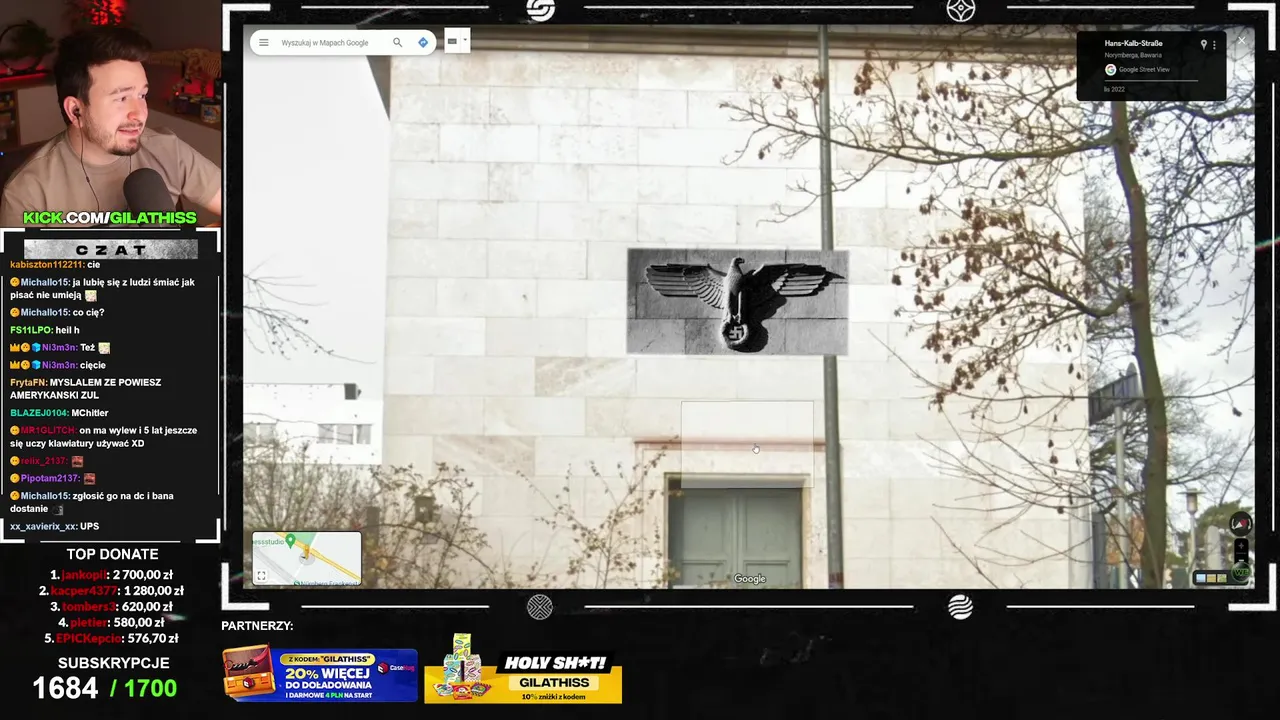Click the Street View compass control
This screenshot has width=1280, height=720.
coord(1241,523)
